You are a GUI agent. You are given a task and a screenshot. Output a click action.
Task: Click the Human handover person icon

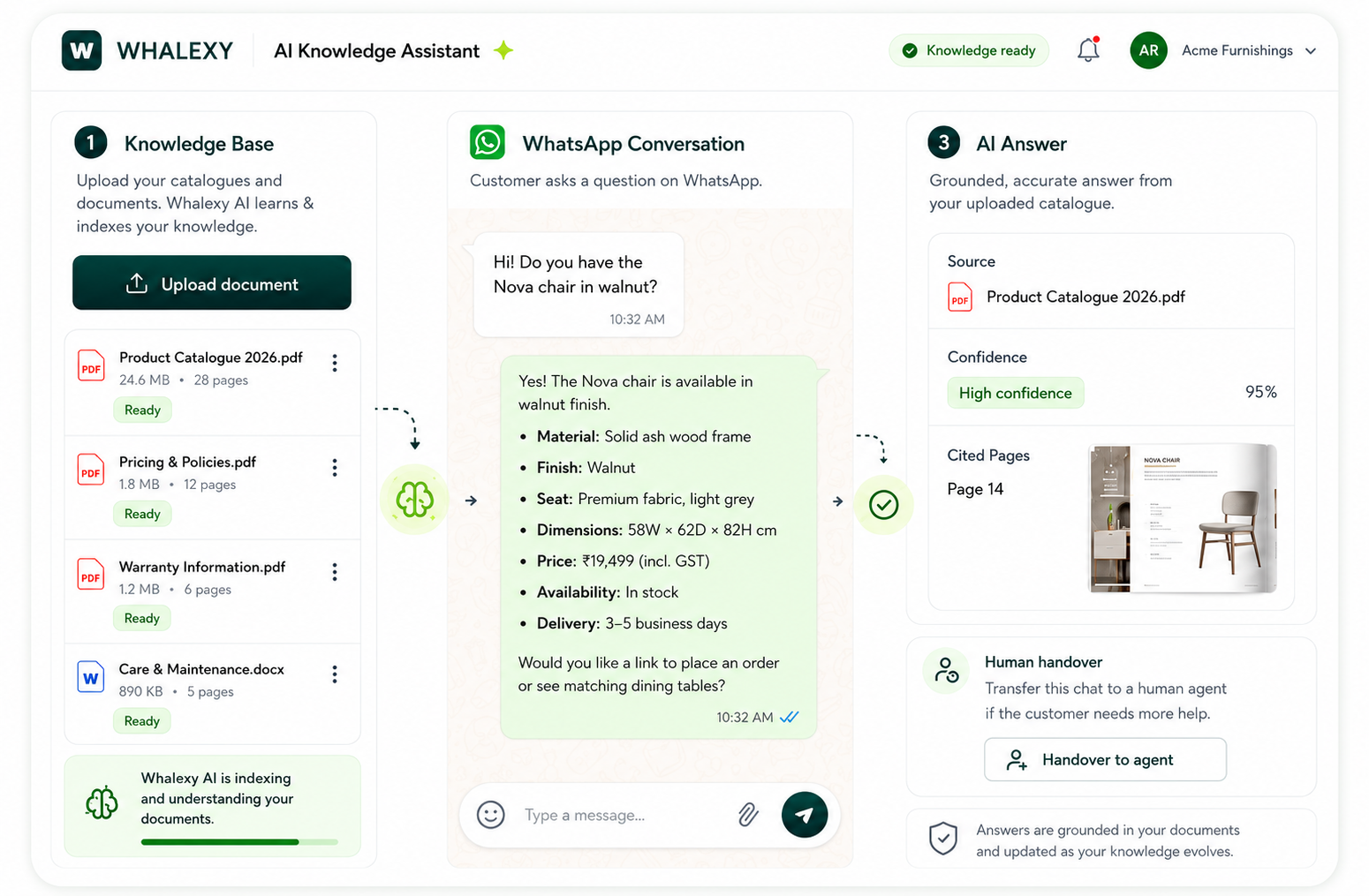tap(946, 670)
